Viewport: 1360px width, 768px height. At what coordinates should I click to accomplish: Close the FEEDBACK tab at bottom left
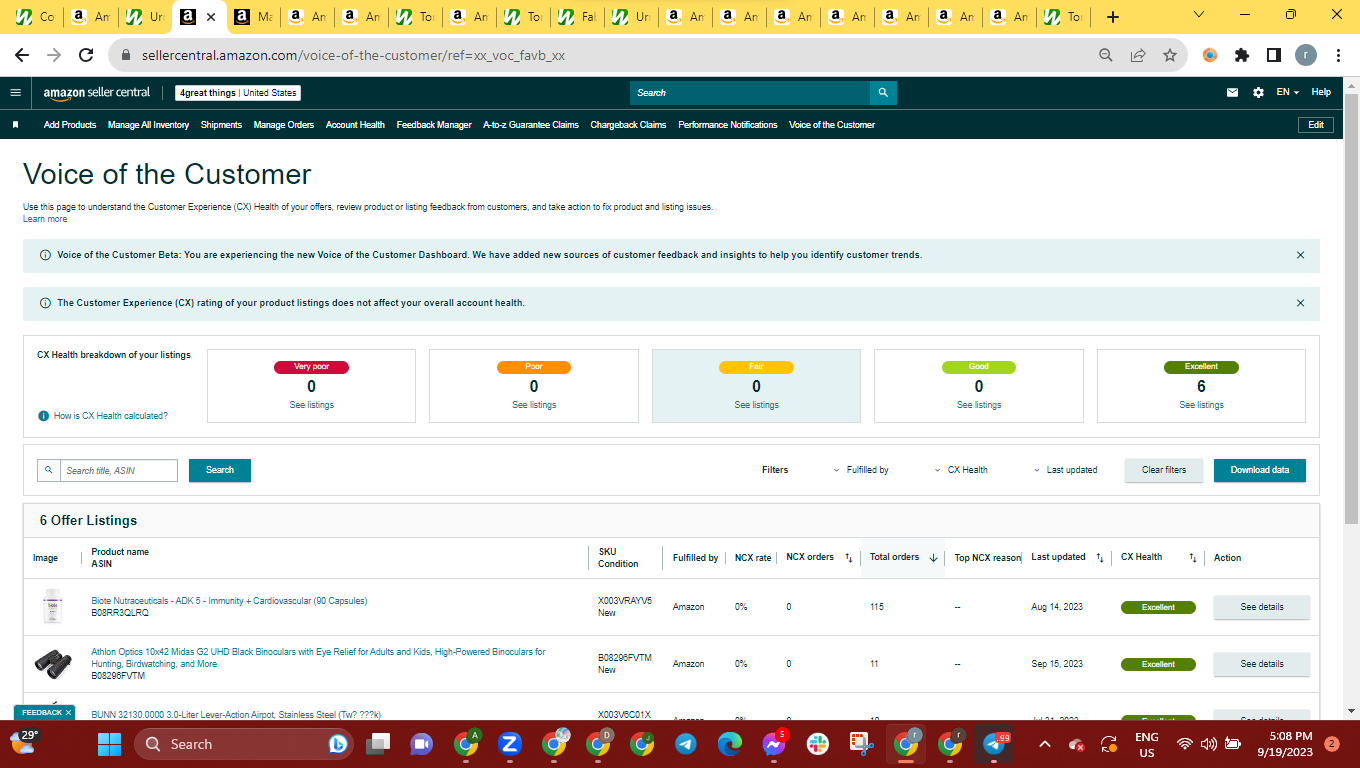(69, 713)
